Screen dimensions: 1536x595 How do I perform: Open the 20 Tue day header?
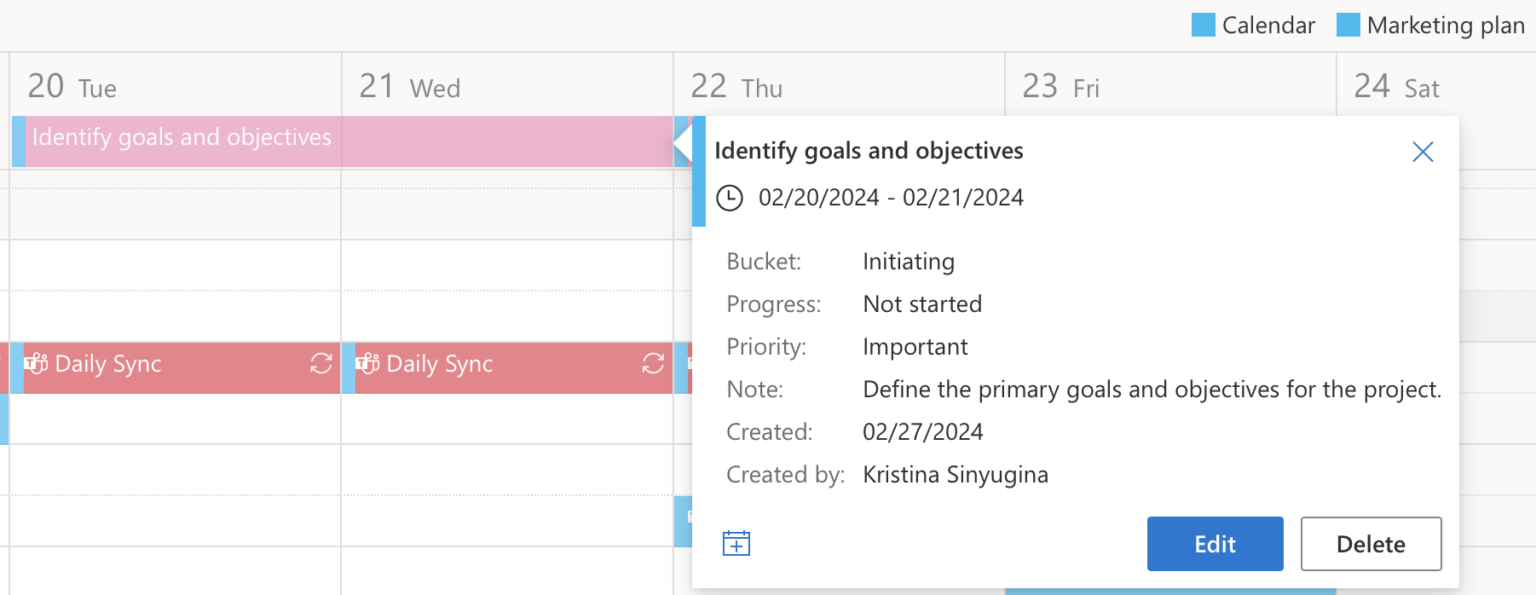(x=70, y=87)
